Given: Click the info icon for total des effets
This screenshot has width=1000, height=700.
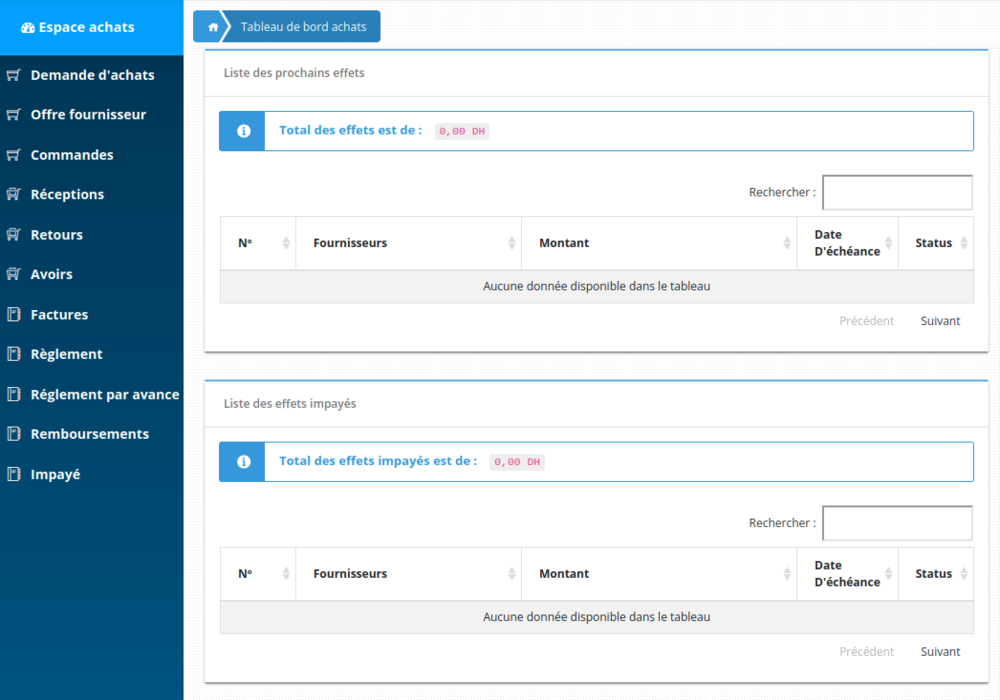Looking at the screenshot, I should (x=243, y=131).
